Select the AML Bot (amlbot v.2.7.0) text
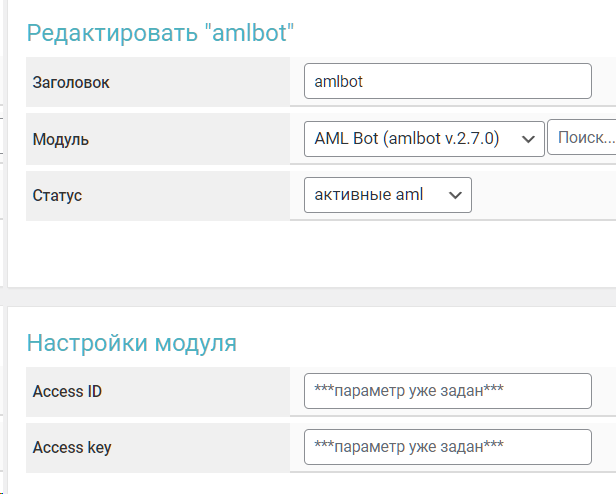Viewport: 616px width, 494px height. pyautogui.click(x=406, y=138)
